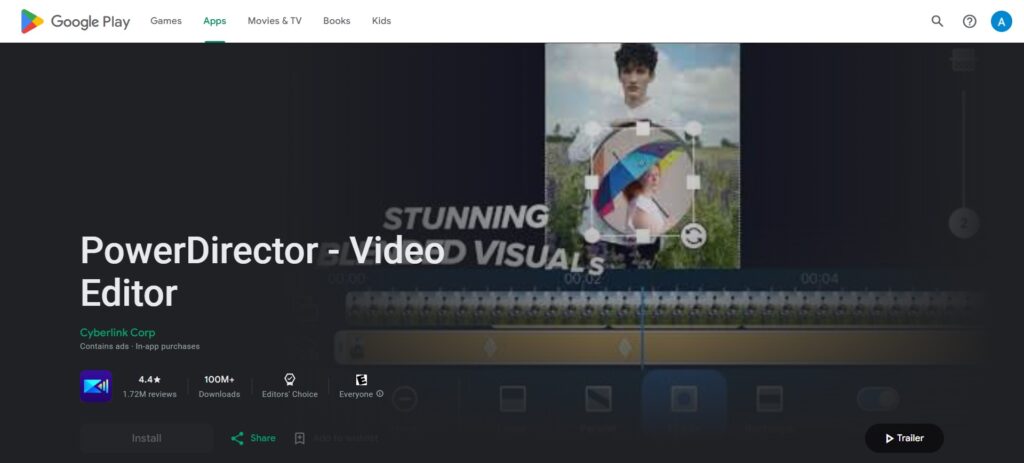Click the PowerDirector - Video Editor title
This screenshot has height=463, width=1024.
(262, 271)
